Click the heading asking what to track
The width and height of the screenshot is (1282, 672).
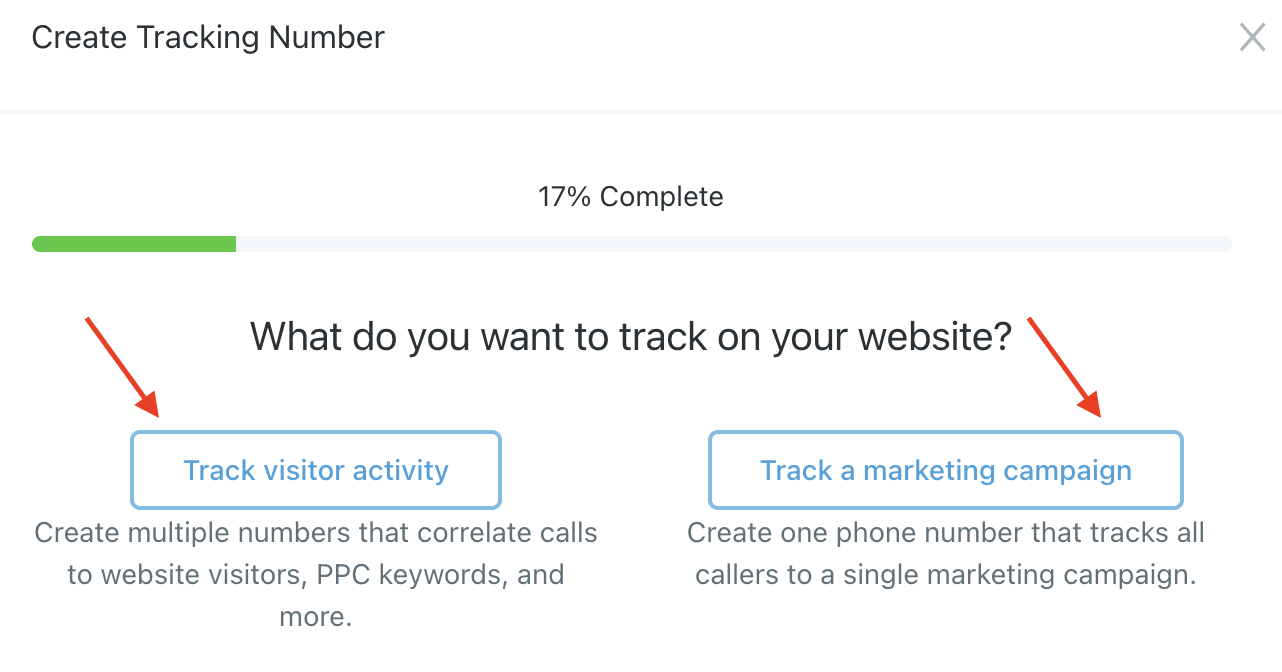630,337
